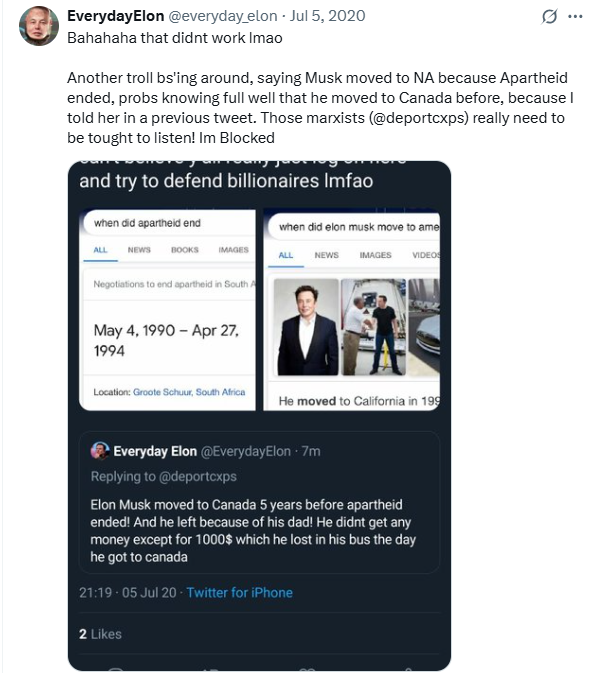Screen dimensions: 601x673
Task: Click the @everyday_elon handle
Action: (x=211, y=15)
